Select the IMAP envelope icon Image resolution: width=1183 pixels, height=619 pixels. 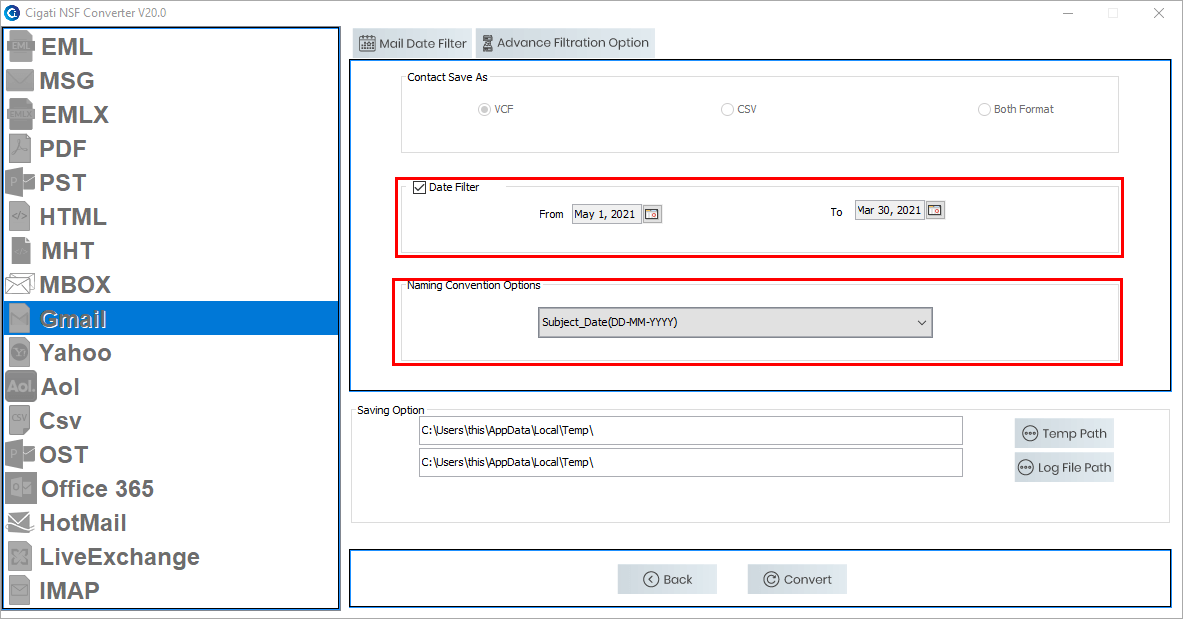[20, 590]
